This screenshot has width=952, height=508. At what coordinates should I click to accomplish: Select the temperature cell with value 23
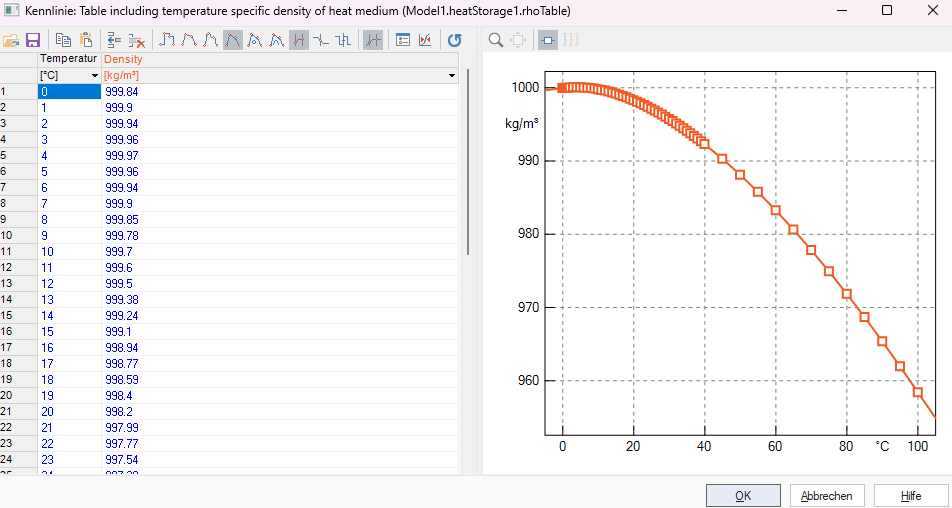(x=69, y=459)
